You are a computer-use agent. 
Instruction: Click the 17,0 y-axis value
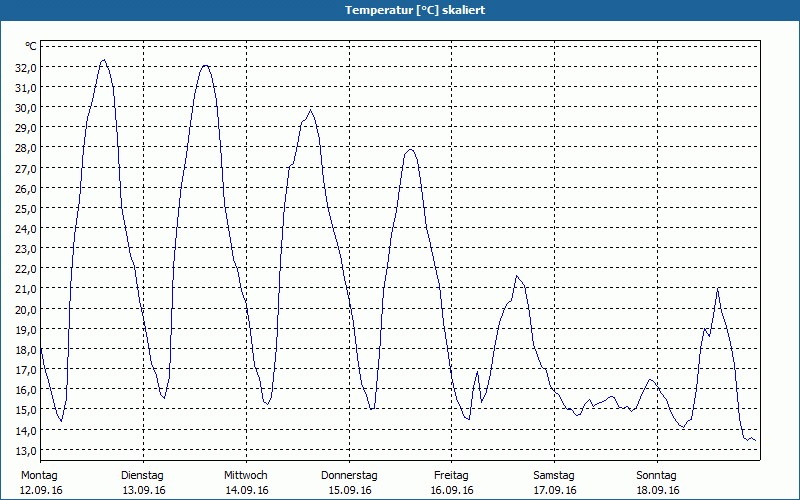[26, 370]
